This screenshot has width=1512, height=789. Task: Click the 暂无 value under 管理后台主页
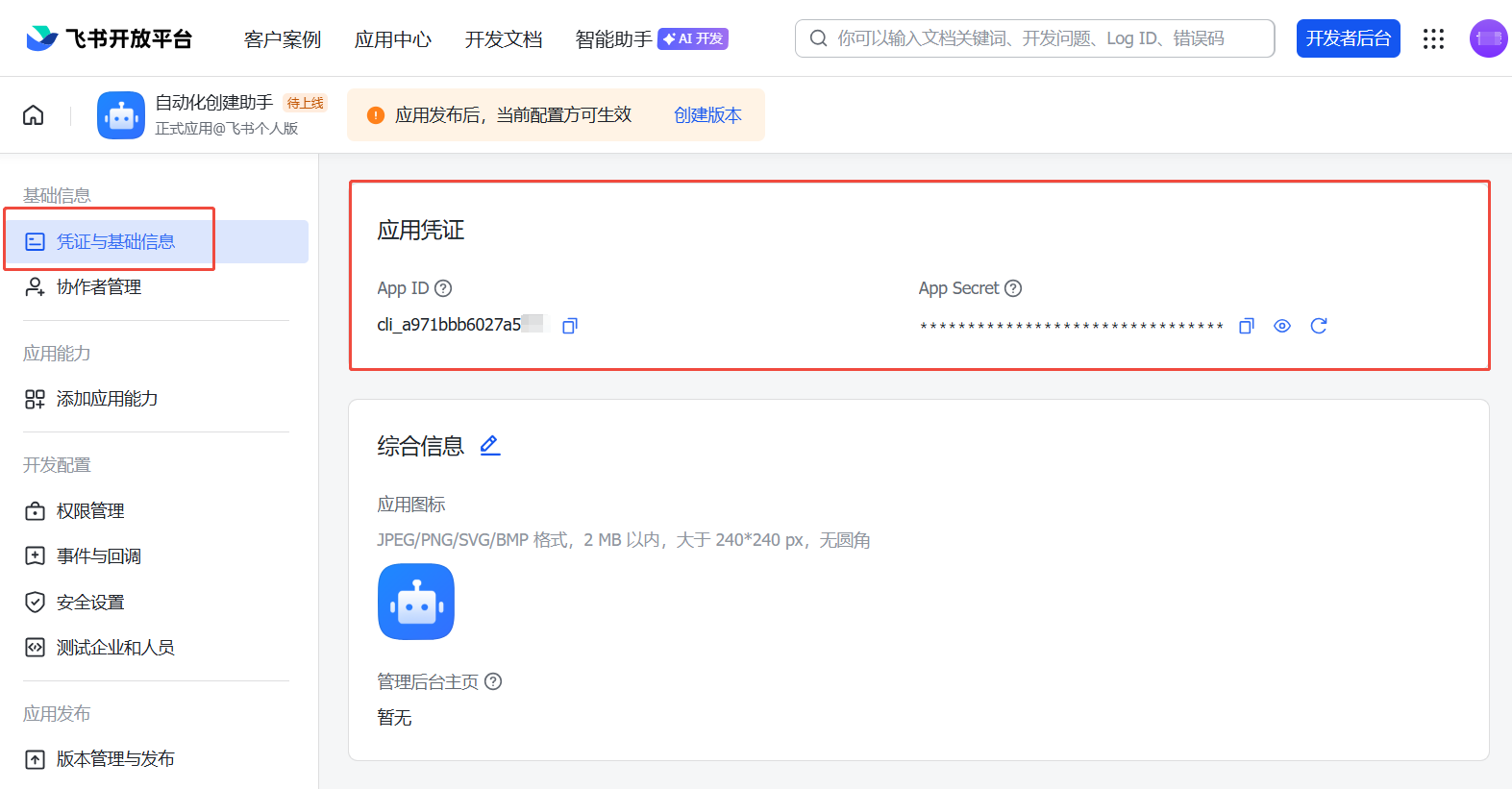[394, 718]
